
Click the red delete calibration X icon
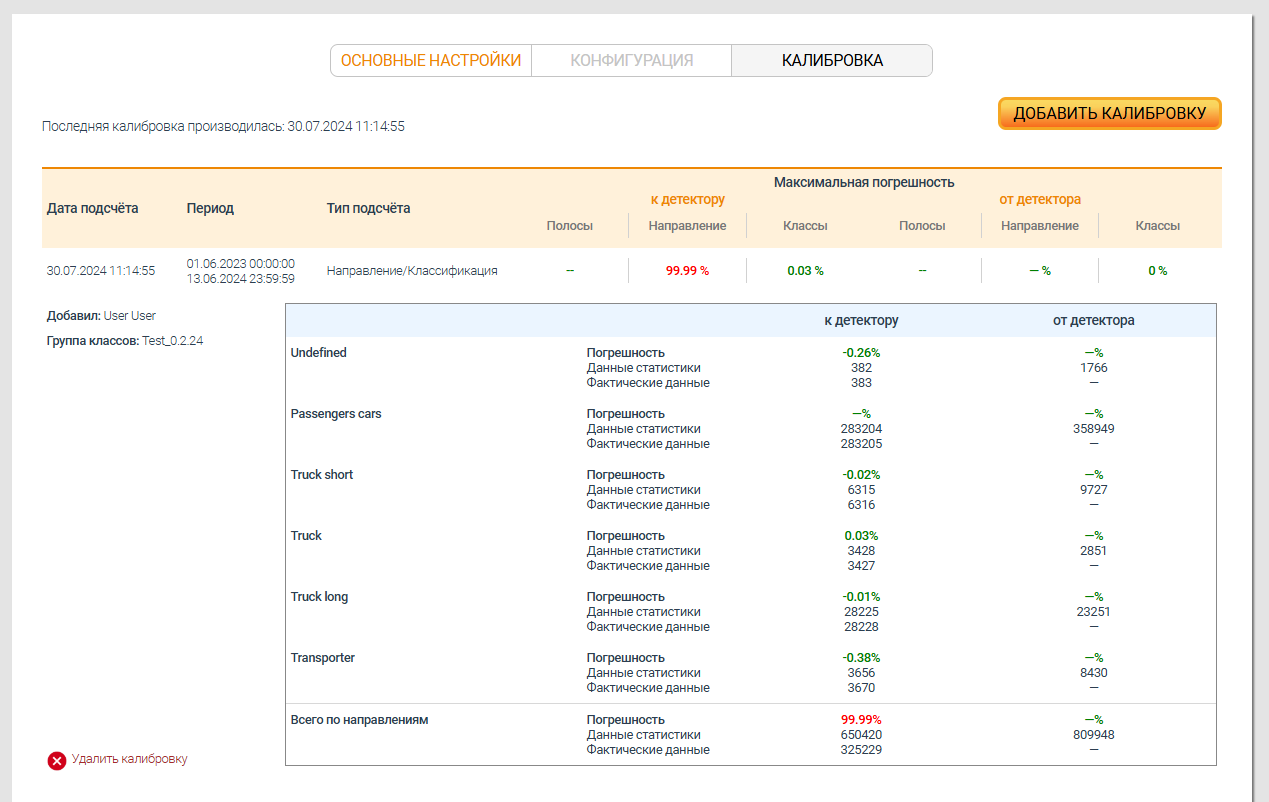tap(57, 761)
